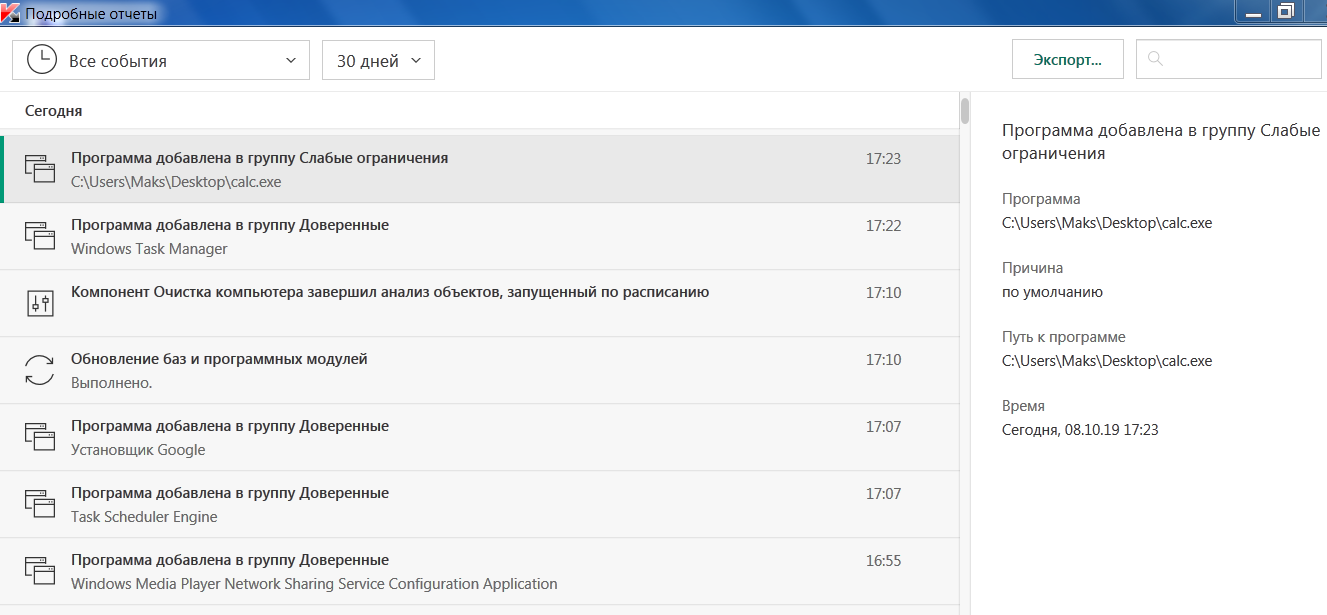Click the icon beside Task Scheduler Engine event
Viewport: 1327px width, 615px height.
tap(39, 504)
